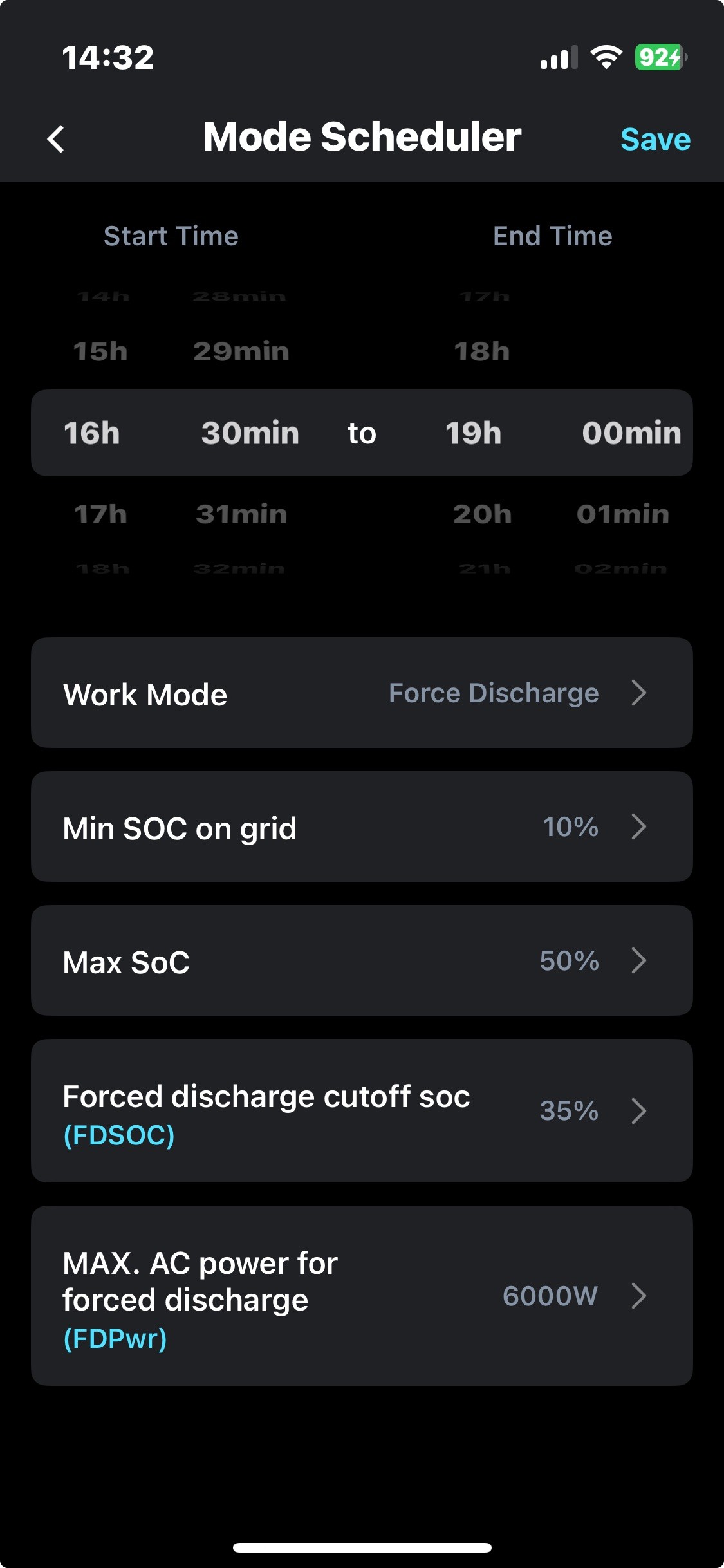This screenshot has height=1568, width=724.
Task: Select 01min in end minute picker
Action: pyautogui.click(x=622, y=514)
